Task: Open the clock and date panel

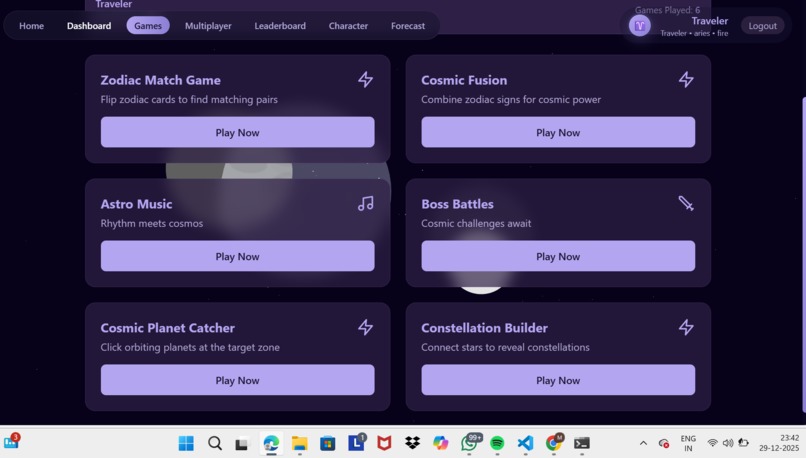Action: [779, 443]
